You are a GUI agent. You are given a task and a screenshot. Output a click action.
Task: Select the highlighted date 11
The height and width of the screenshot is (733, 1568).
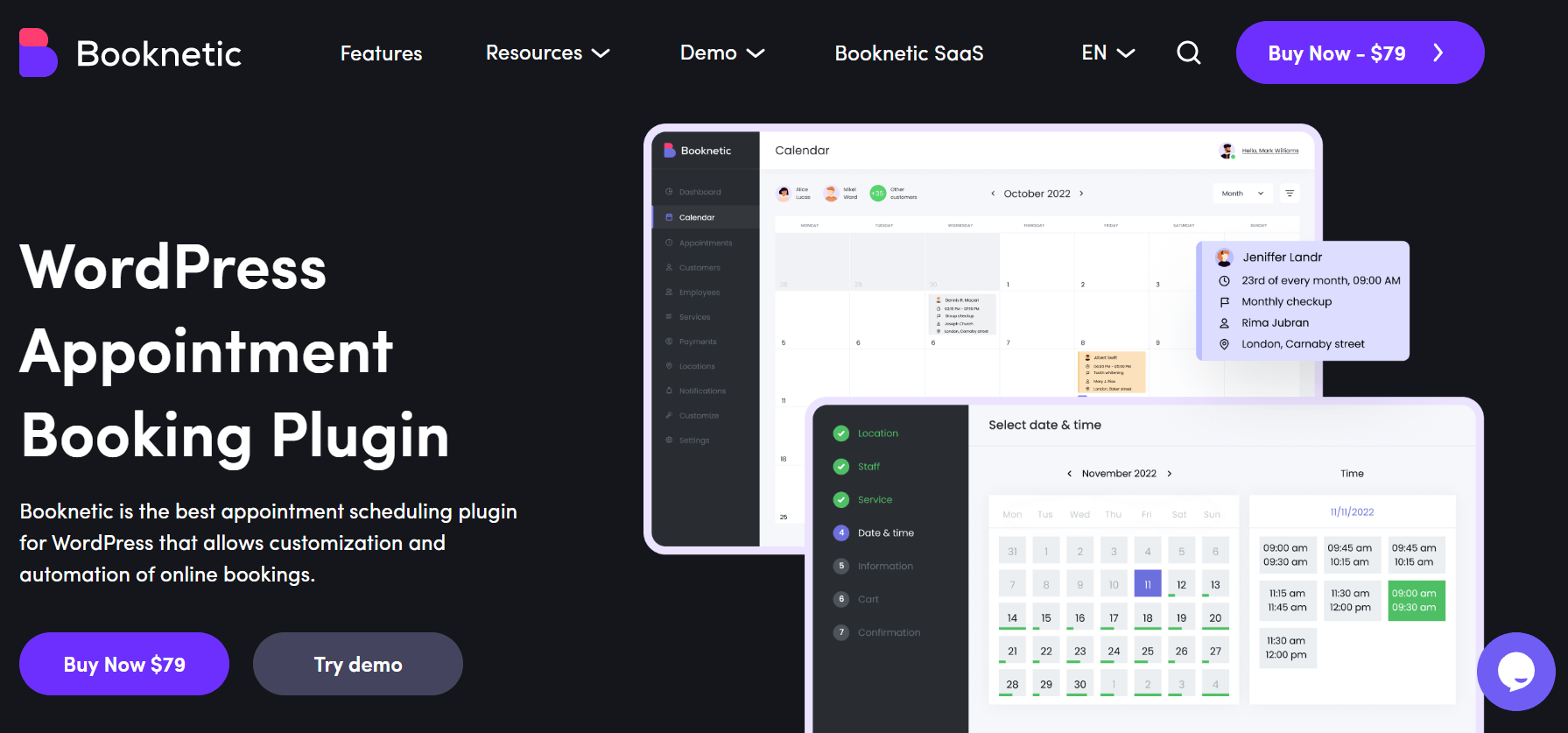(1148, 584)
